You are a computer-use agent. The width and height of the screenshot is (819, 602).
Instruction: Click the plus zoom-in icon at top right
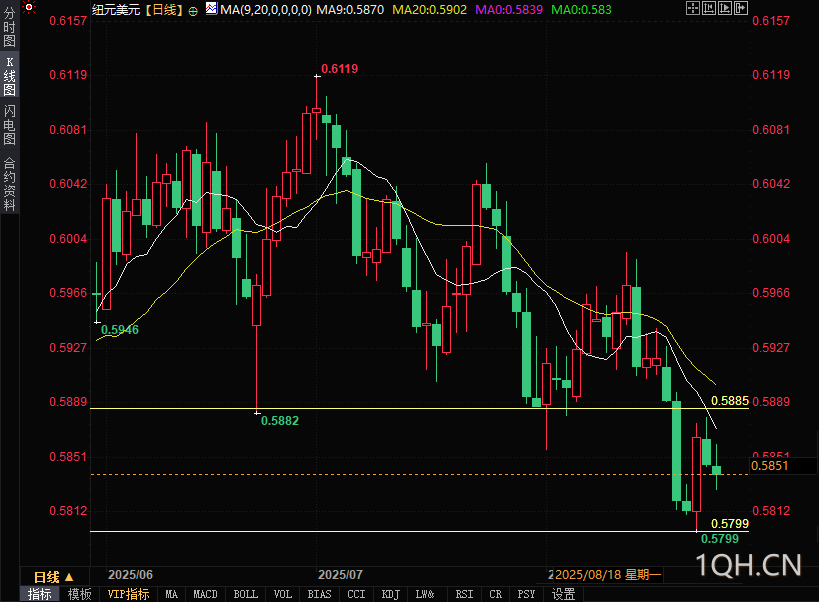694,9
